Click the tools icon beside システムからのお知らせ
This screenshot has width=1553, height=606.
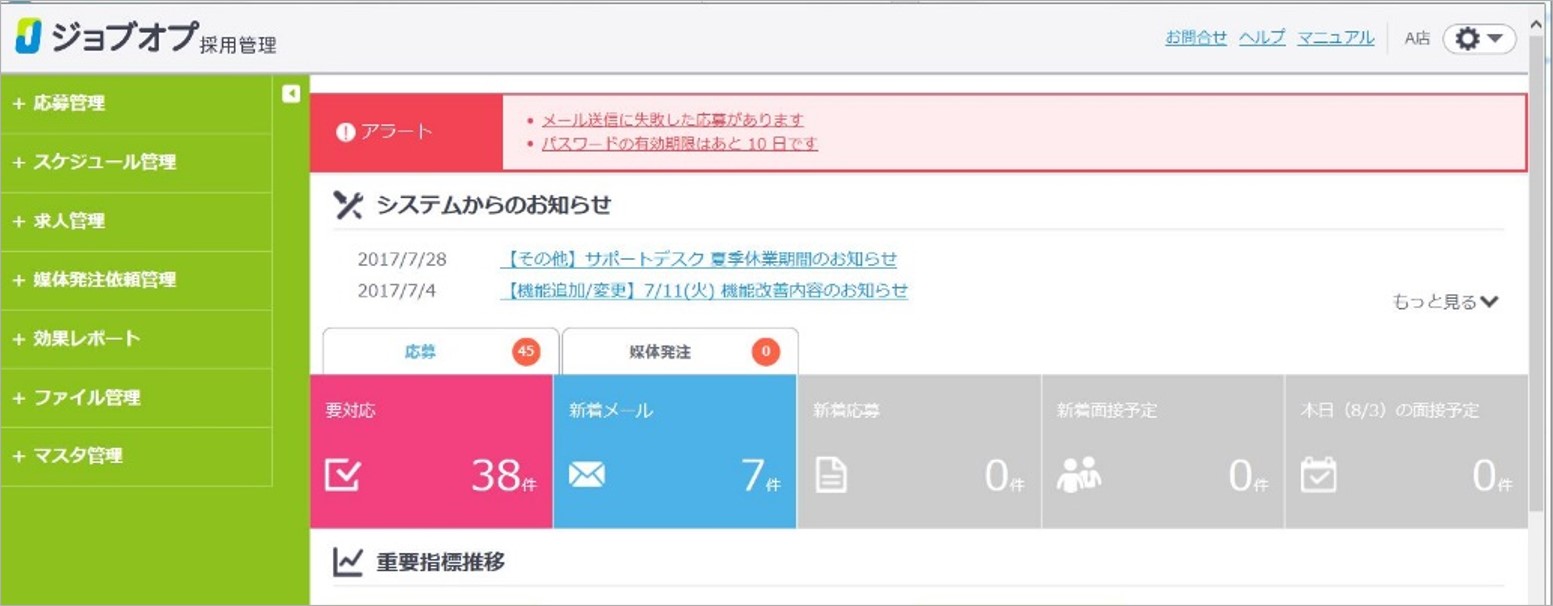(x=346, y=205)
